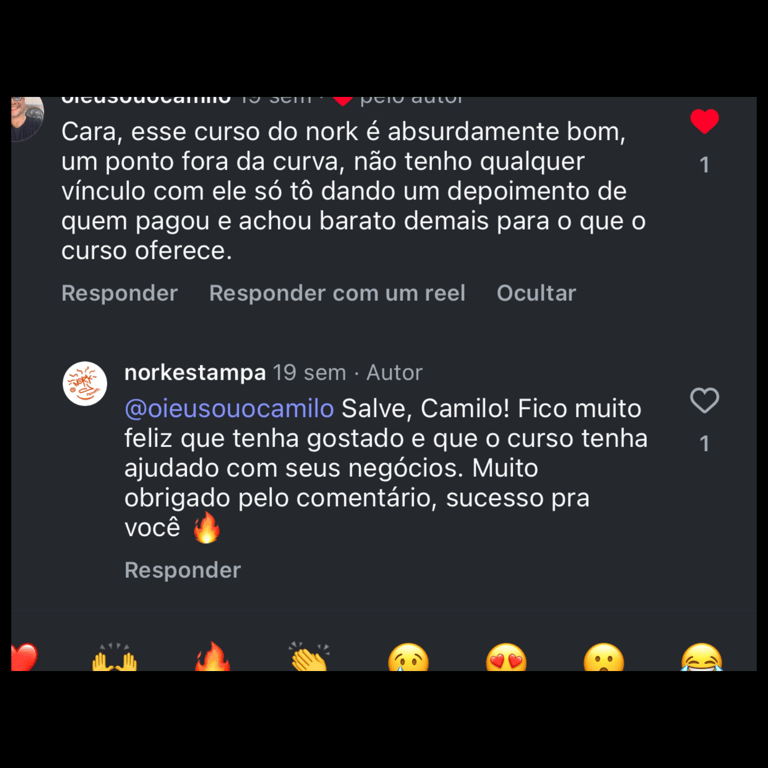Image resolution: width=768 pixels, height=768 pixels.
Task: Choose Responder com um reel
Action: 337,293
